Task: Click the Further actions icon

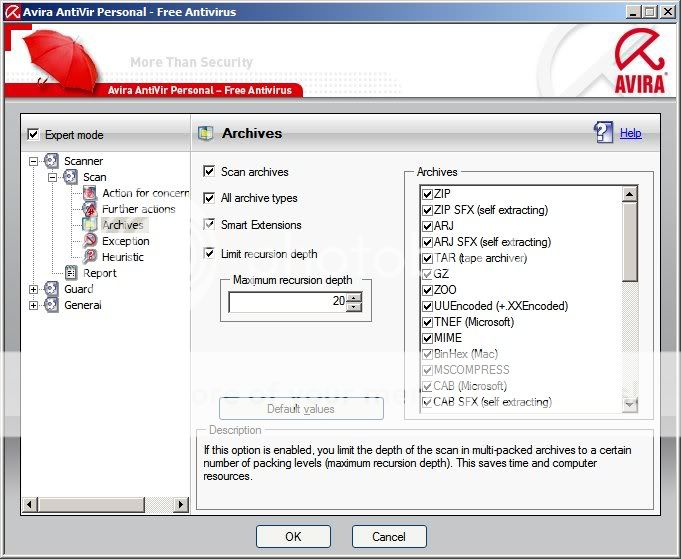Action: tap(90, 209)
